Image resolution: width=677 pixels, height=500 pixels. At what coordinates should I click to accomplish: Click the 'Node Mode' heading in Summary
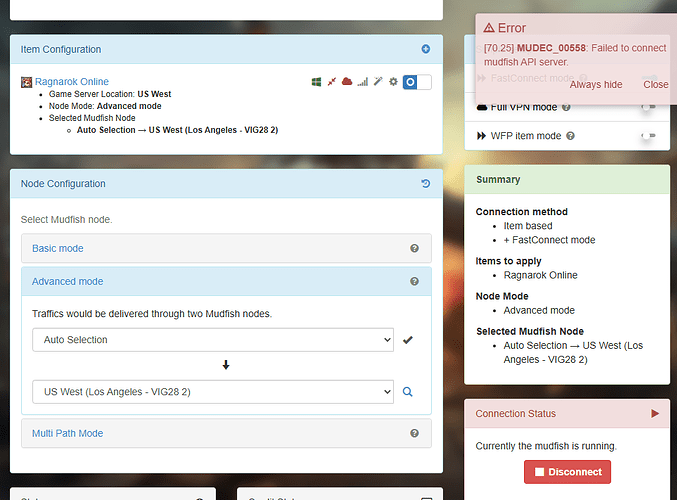pos(502,296)
